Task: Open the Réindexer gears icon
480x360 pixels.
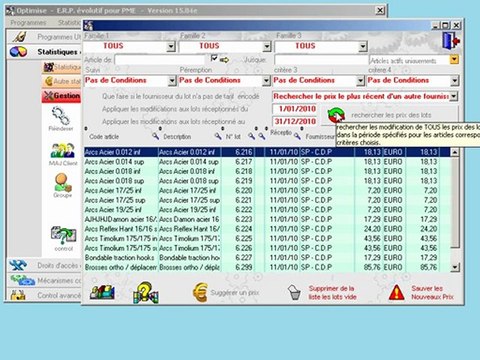Action: pos(61,116)
